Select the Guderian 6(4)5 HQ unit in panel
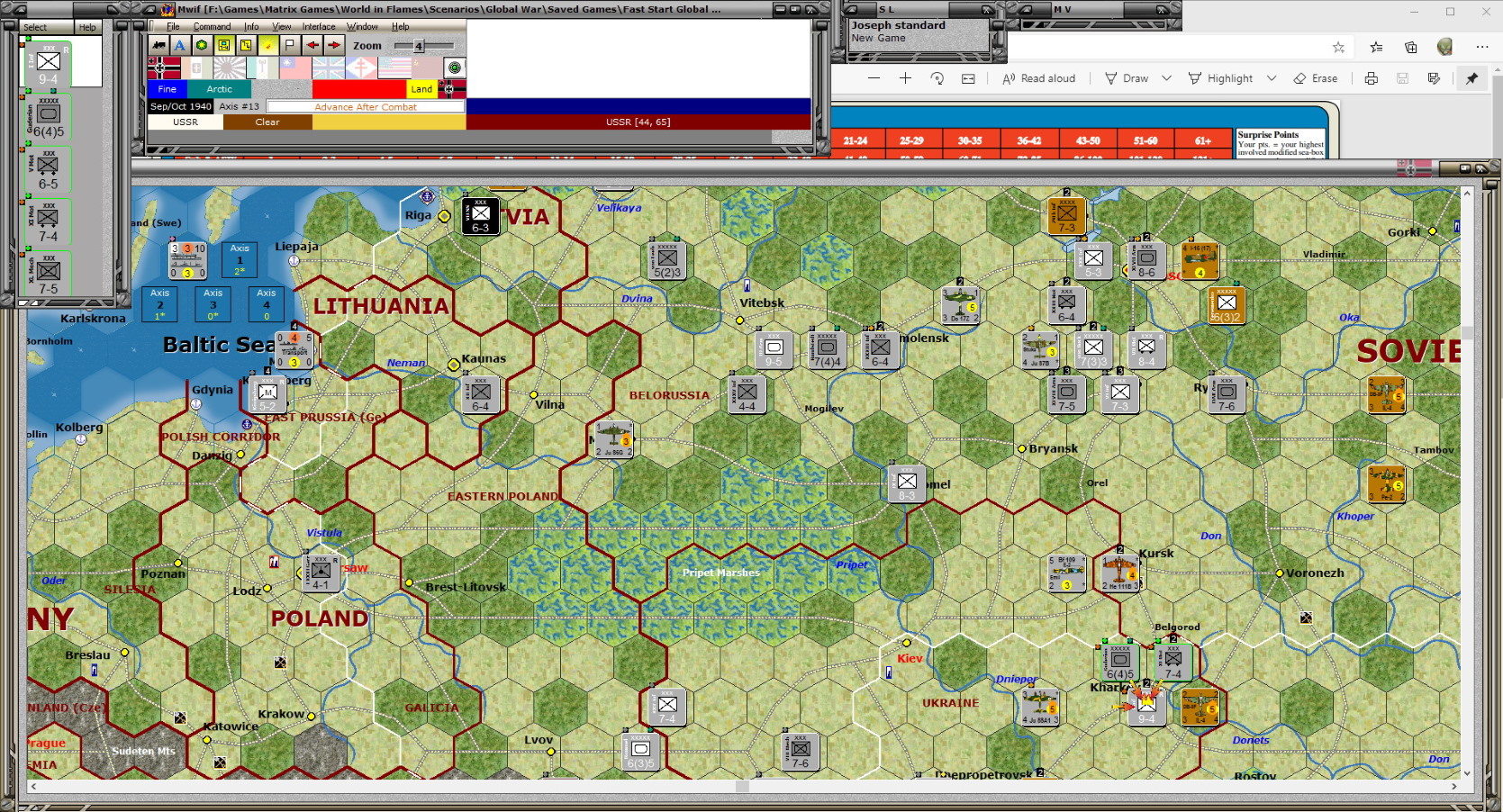Image resolution: width=1503 pixels, height=812 pixels. coord(49,116)
